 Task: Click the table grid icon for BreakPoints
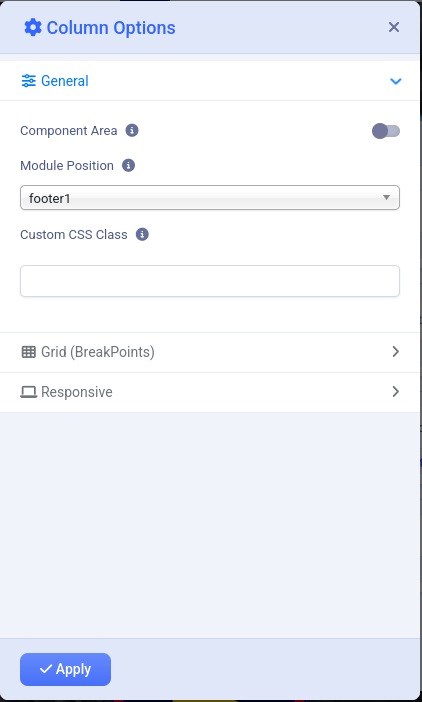pos(29,352)
